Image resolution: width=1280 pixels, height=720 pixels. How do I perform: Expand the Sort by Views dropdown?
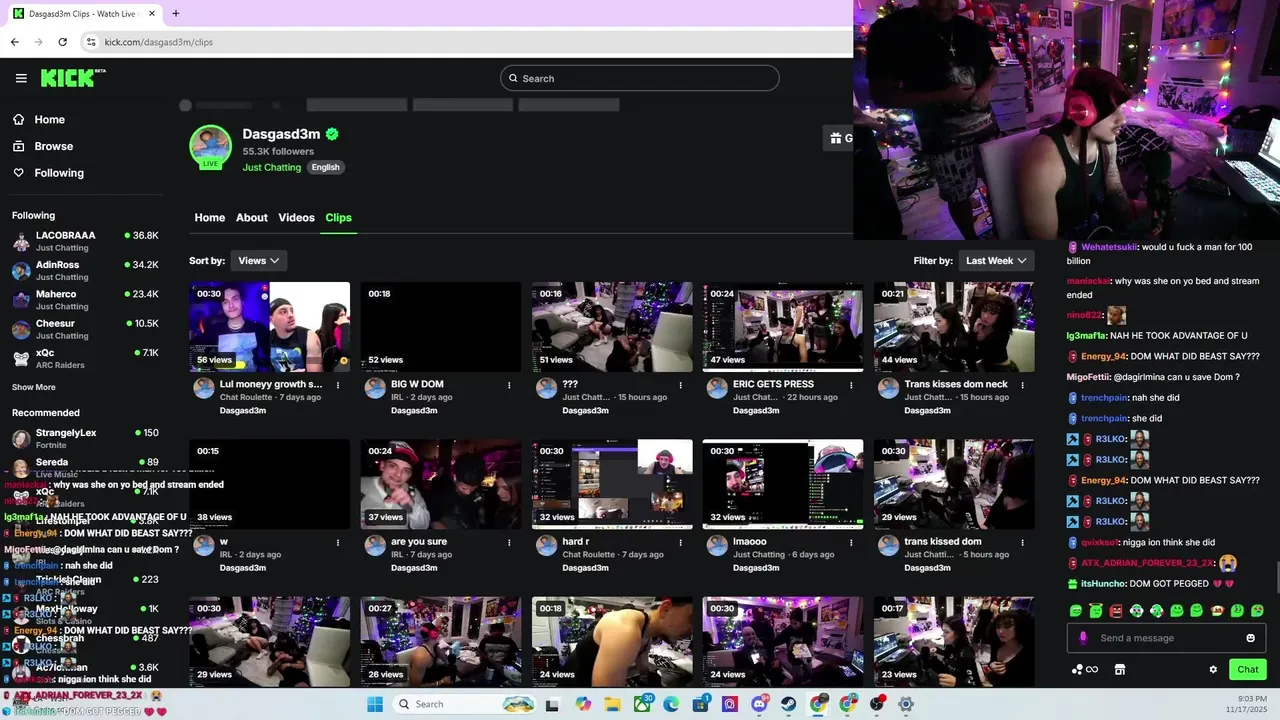click(x=259, y=261)
